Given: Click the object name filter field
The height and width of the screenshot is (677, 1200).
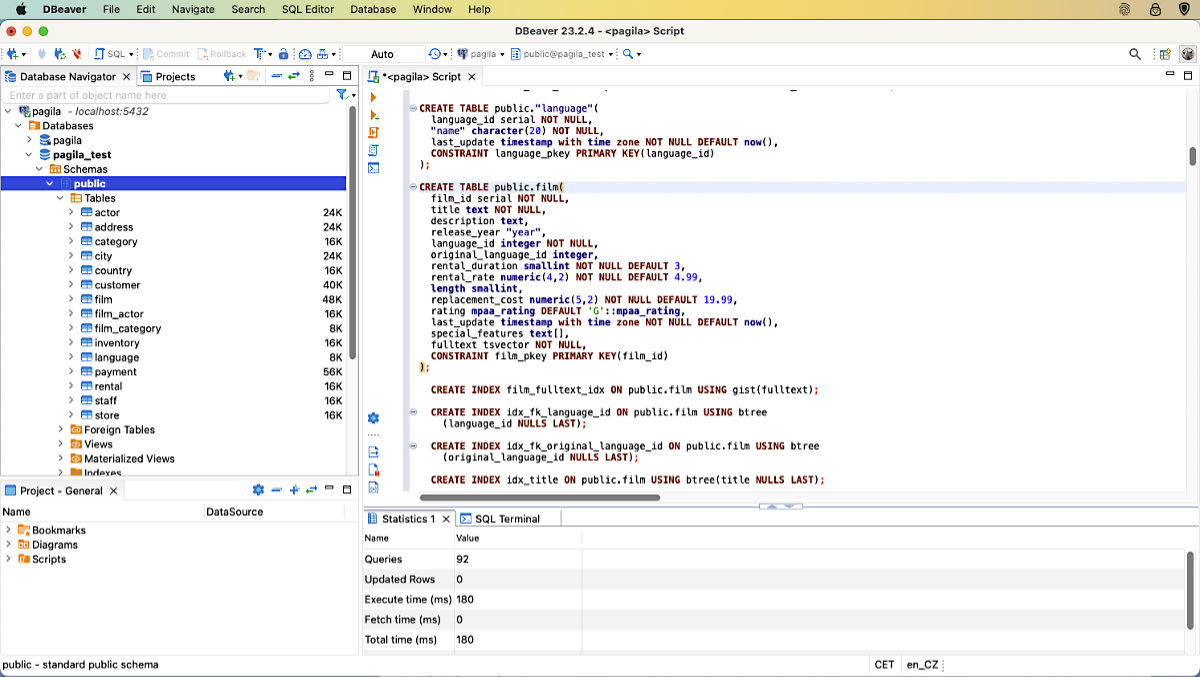Looking at the screenshot, I should (x=167, y=95).
